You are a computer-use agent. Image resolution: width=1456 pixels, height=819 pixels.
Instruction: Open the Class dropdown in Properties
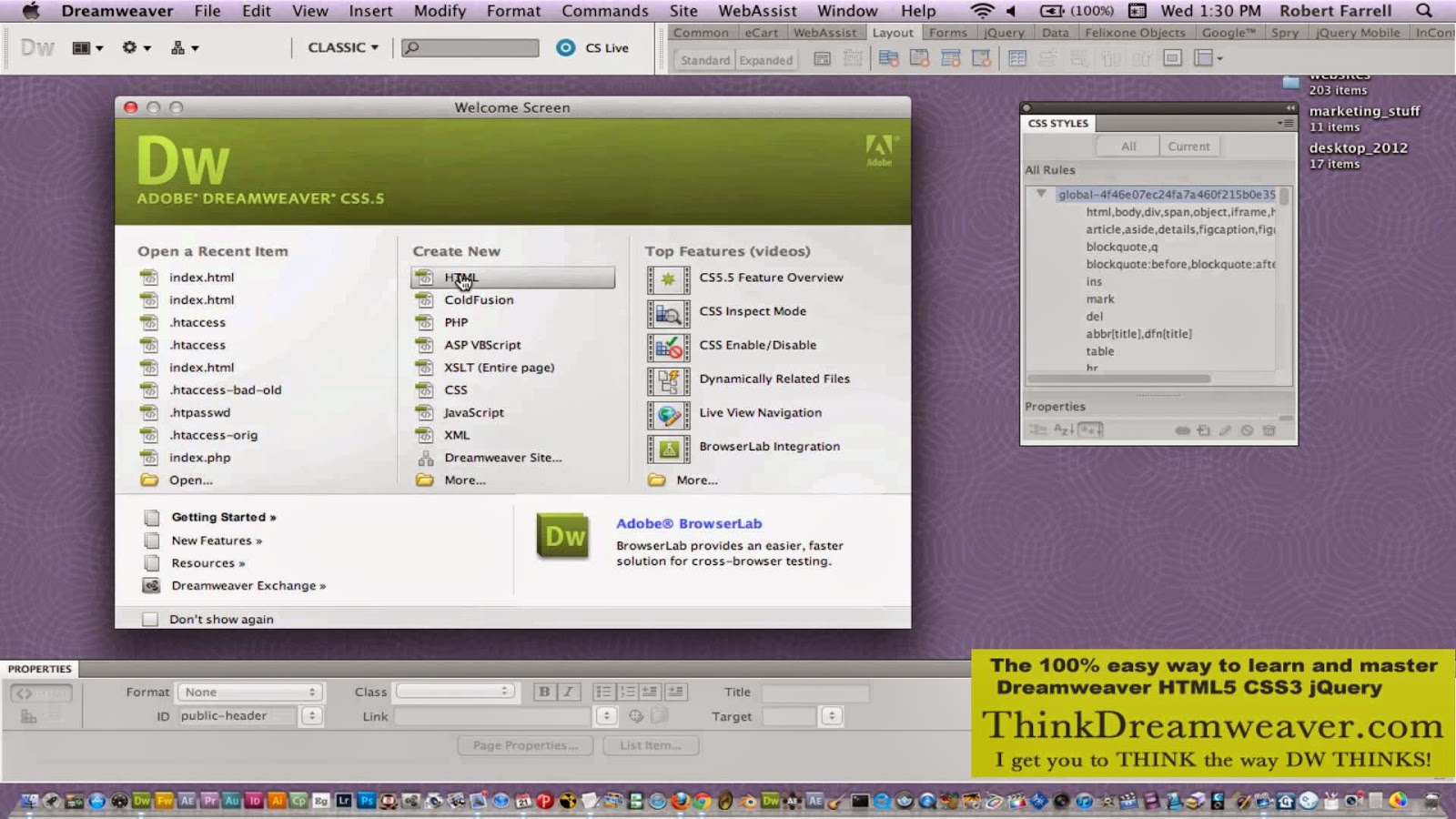[x=456, y=692]
